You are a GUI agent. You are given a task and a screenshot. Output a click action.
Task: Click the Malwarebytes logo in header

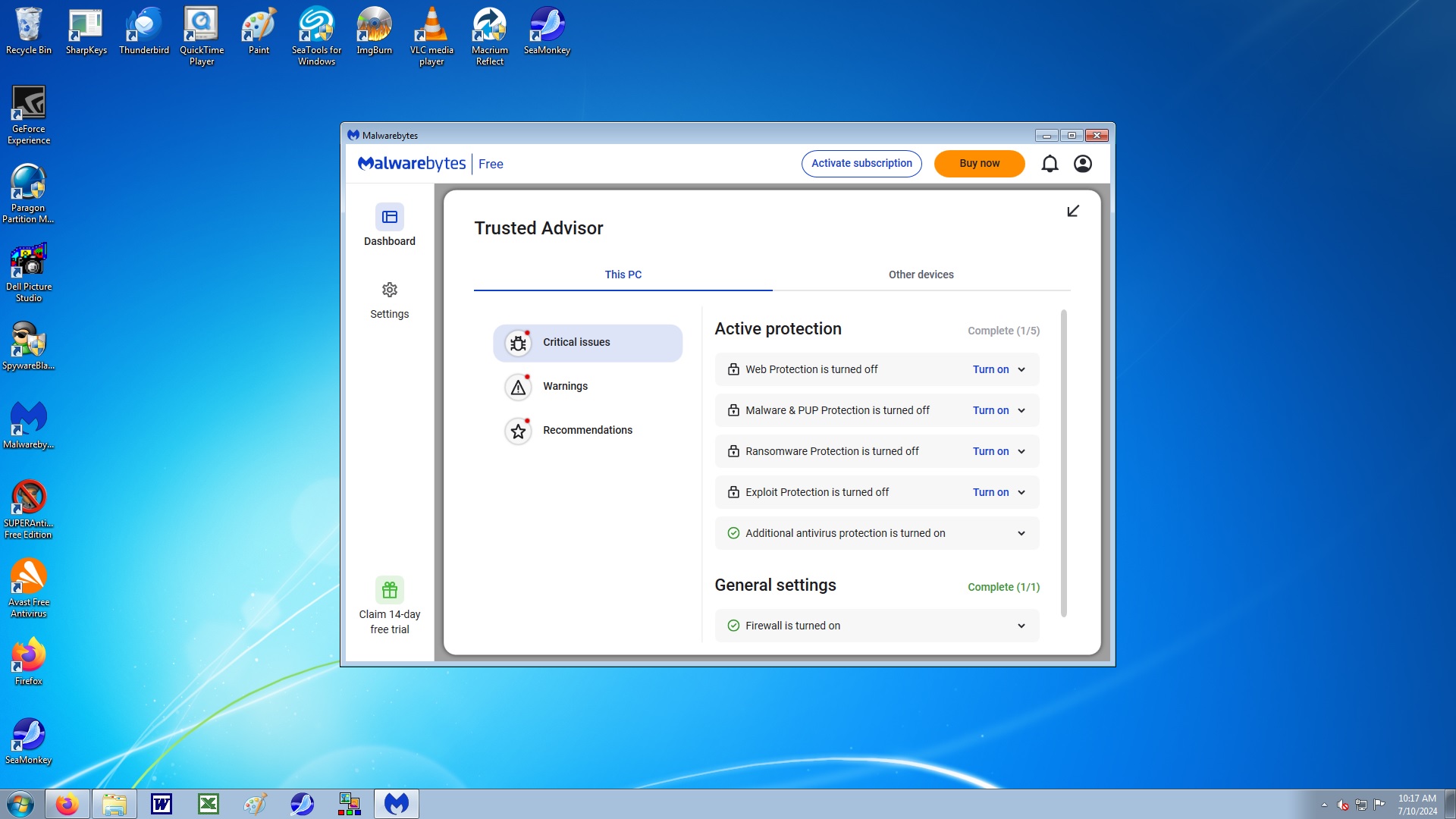click(412, 164)
